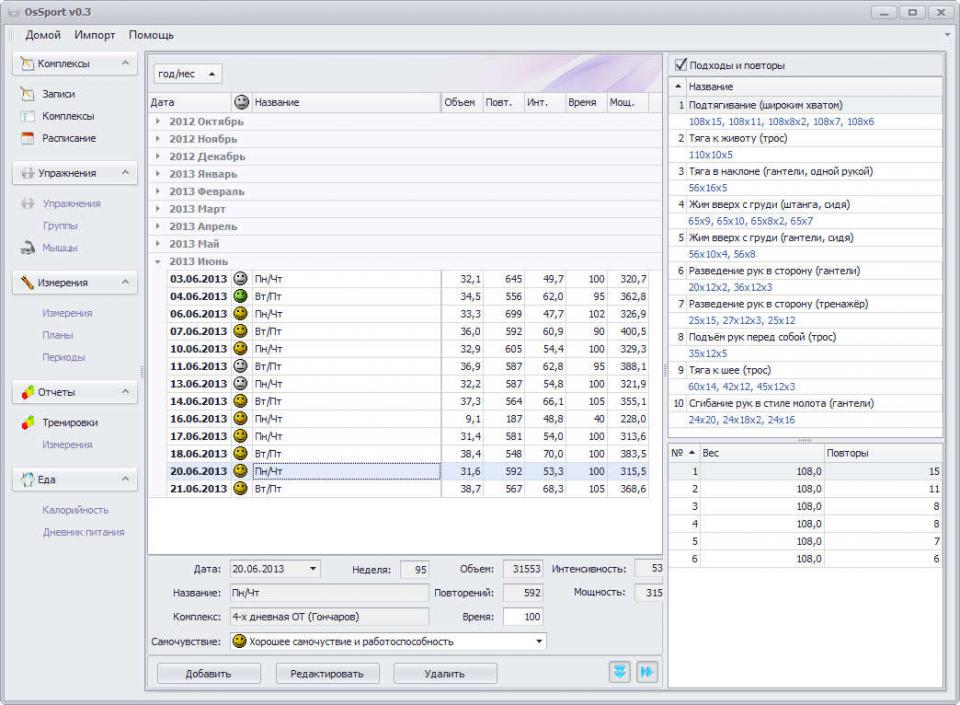Open Комплексы list icon in sidebar
The width and height of the screenshot is (960, 705).
point(27,116)
